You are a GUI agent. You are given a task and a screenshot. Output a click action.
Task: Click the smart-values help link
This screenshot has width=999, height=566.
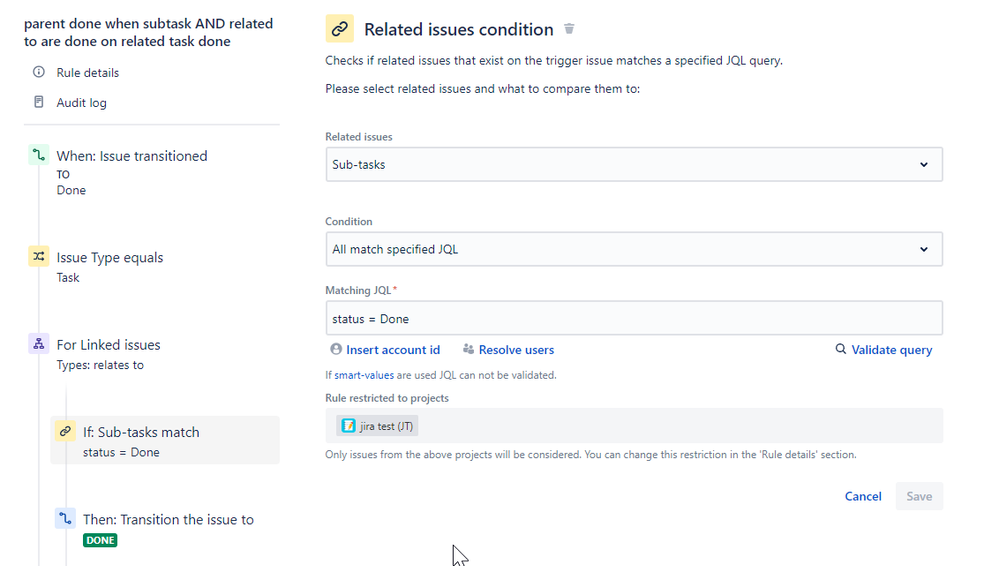[364, 375]
